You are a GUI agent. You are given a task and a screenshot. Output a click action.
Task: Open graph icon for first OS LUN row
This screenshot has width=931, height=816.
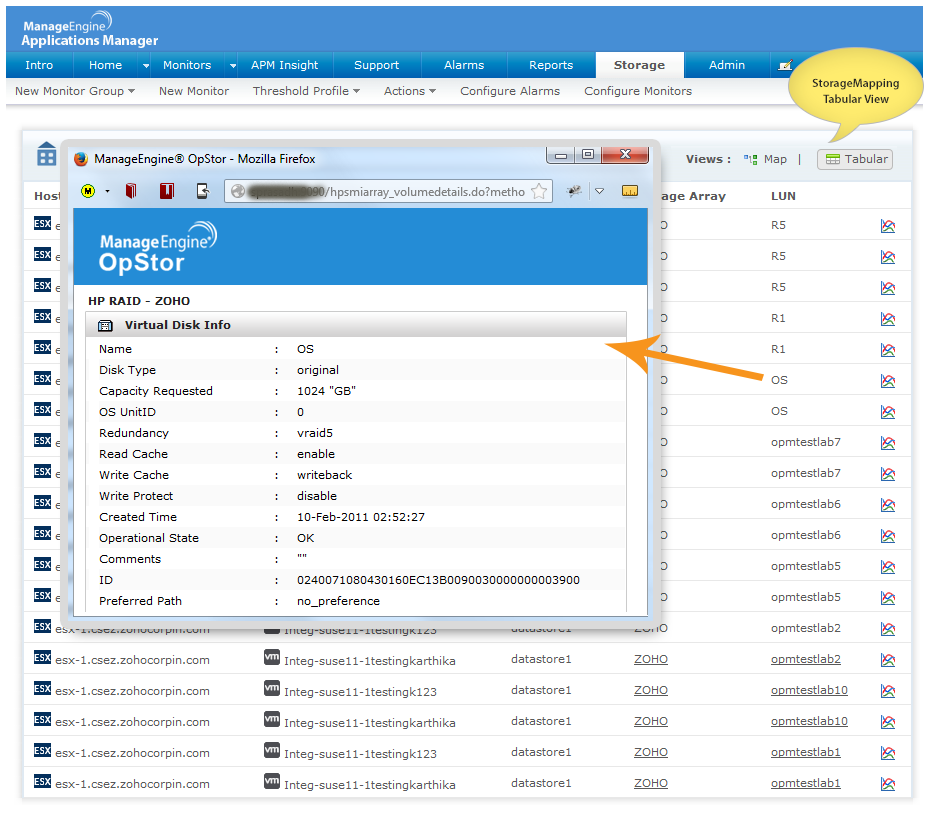[888, 381]
